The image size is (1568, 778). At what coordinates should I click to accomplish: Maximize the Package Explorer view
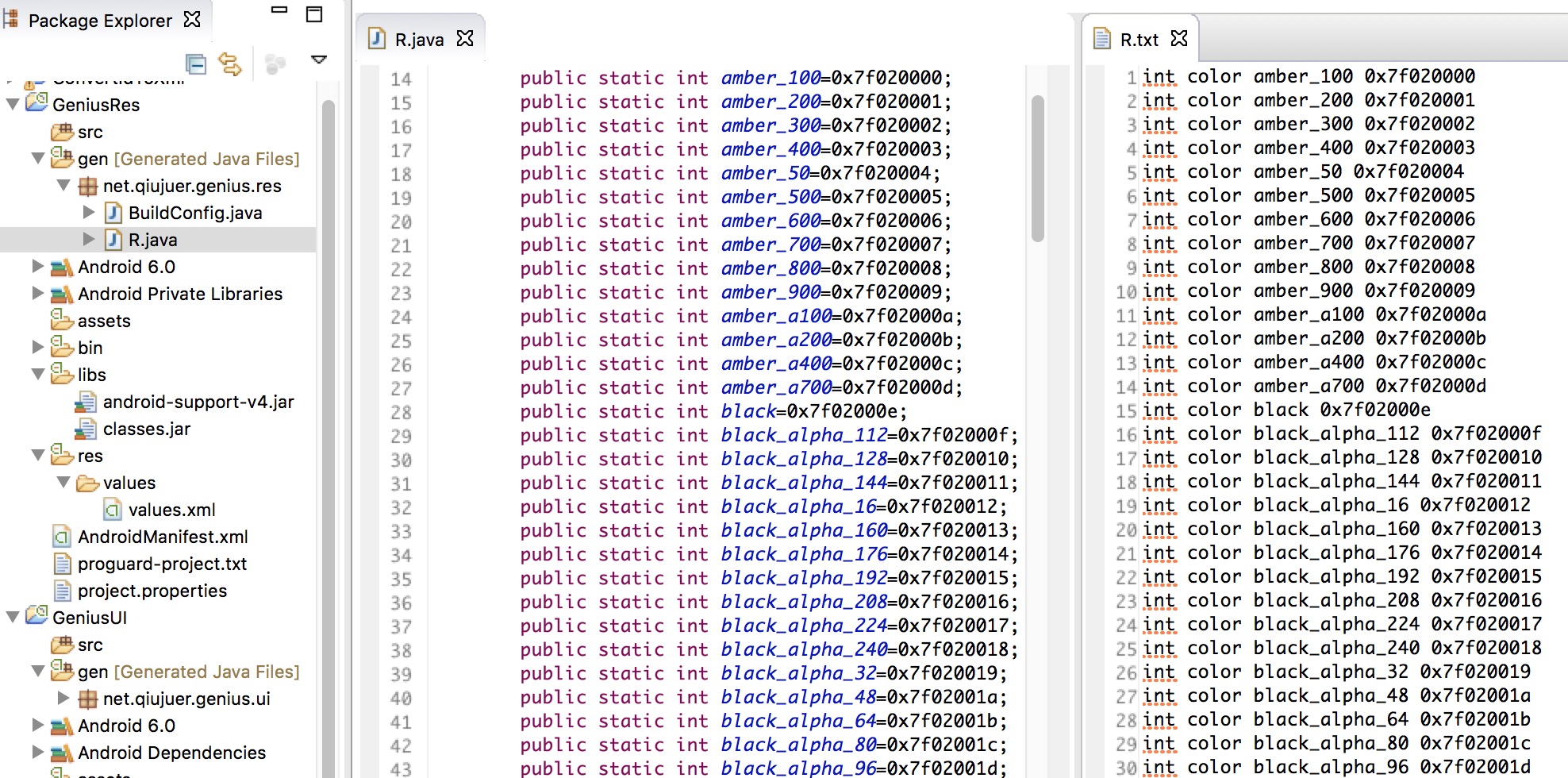(314, 14)
